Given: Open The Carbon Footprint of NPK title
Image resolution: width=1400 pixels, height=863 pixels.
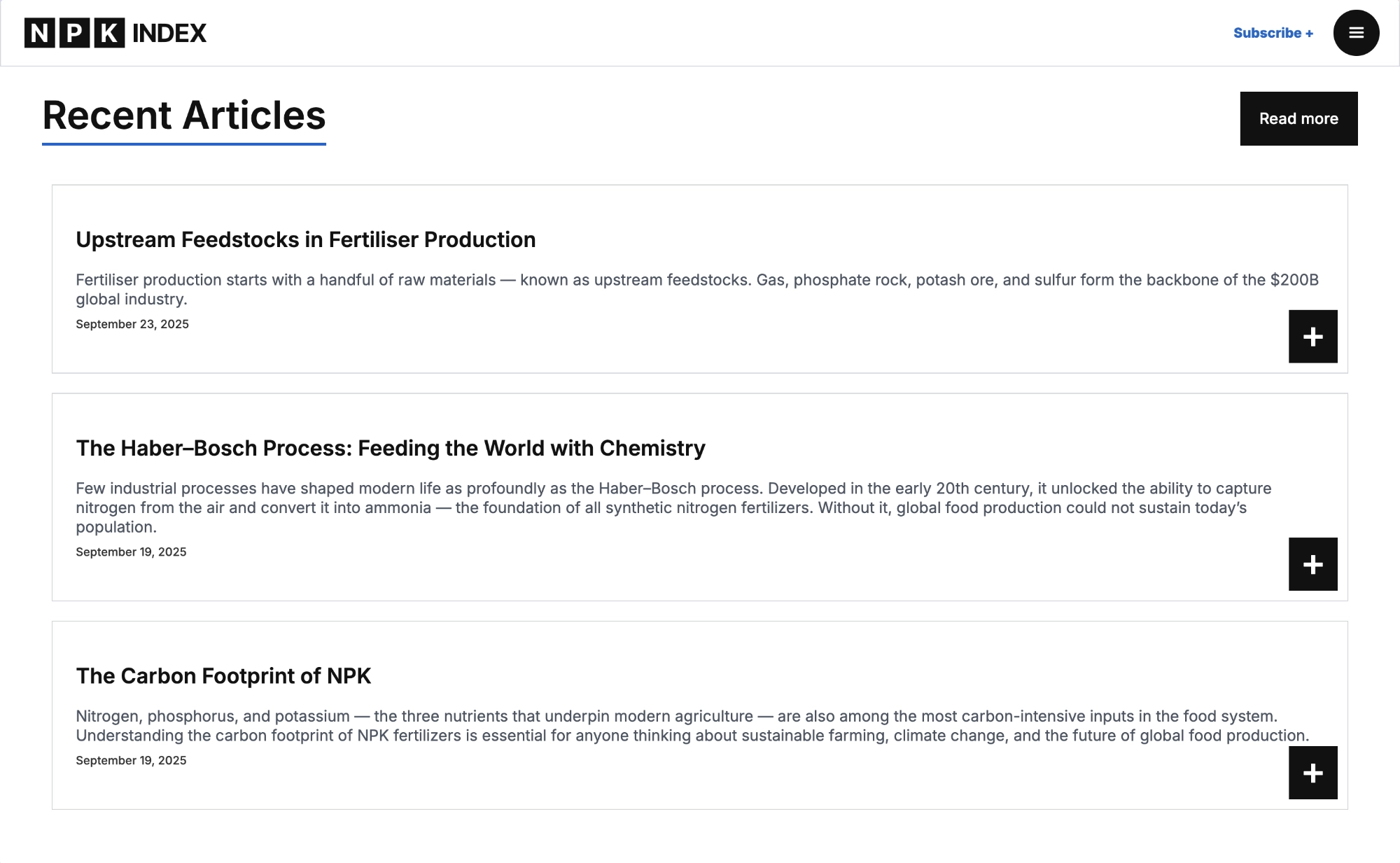Looking at the screenshot, I should [x=223, y=676].
